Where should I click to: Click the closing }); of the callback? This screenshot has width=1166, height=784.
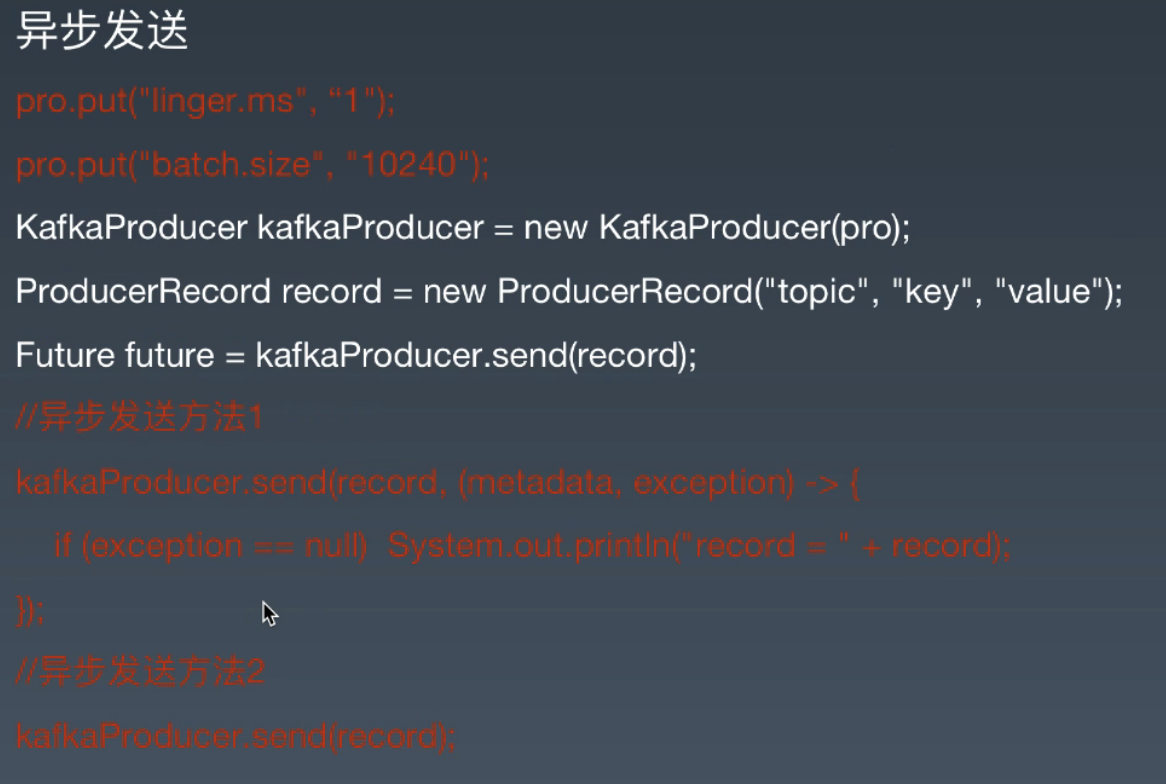point(30,609)
